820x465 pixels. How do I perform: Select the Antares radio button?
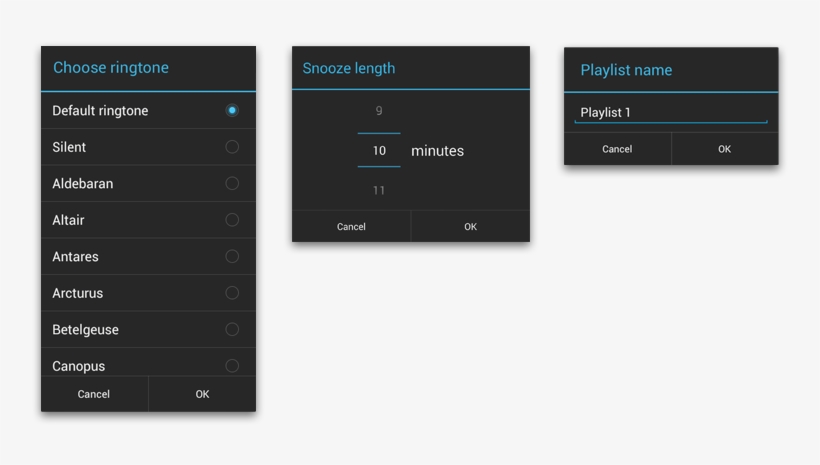[232, 256]
